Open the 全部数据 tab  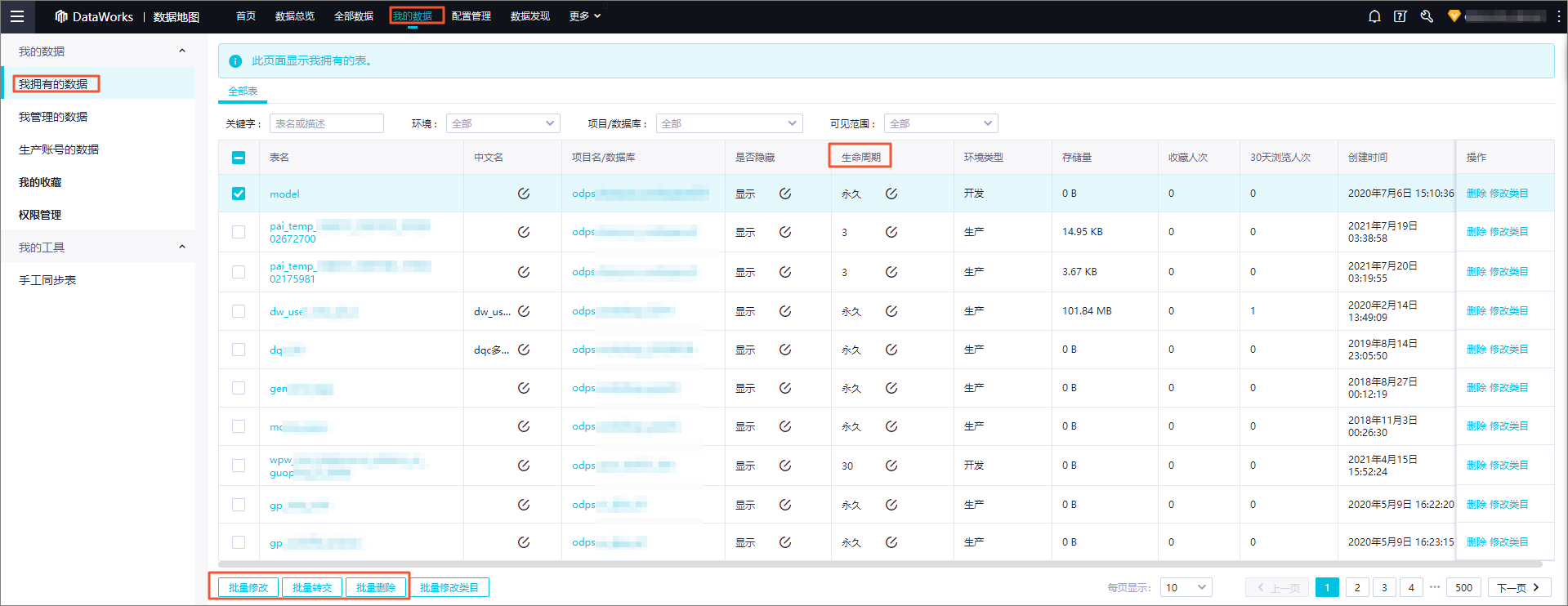click(x=354, y=16)
